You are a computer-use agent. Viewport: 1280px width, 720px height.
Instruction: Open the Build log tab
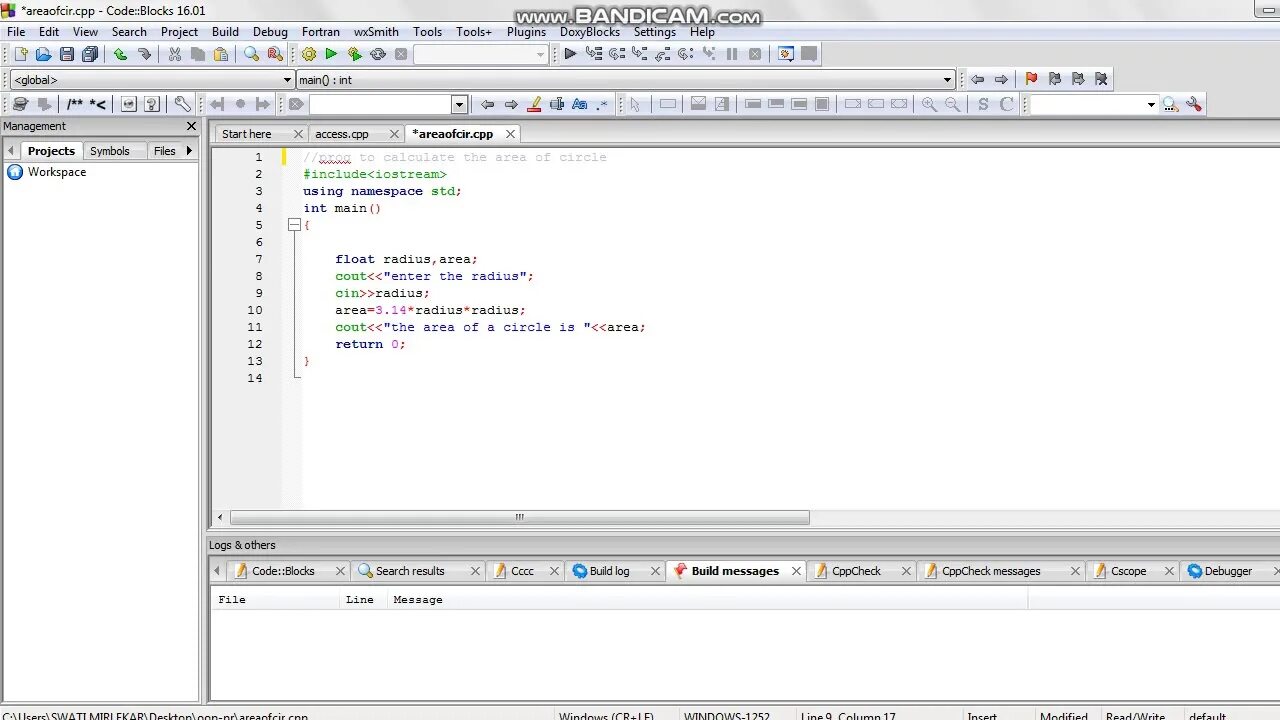tap(609, 571)
